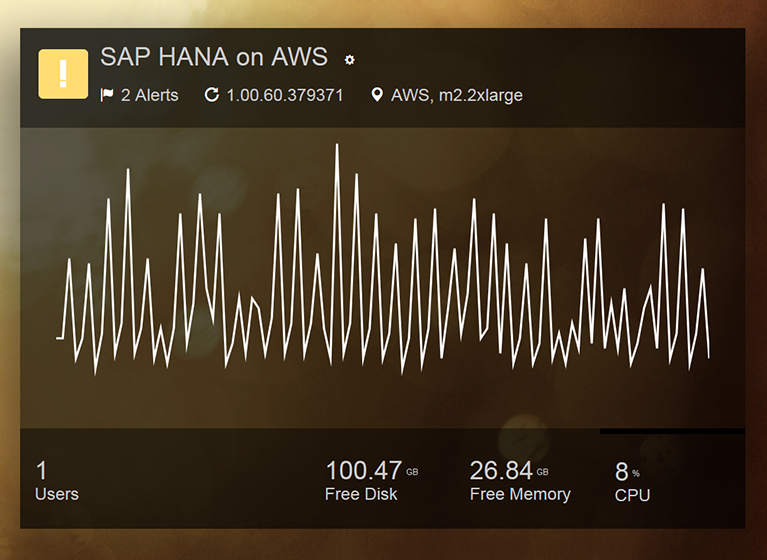Switch to the Free Memory metric
The width and height of the screenshot is (767, 560).
(x=520, y=494)
